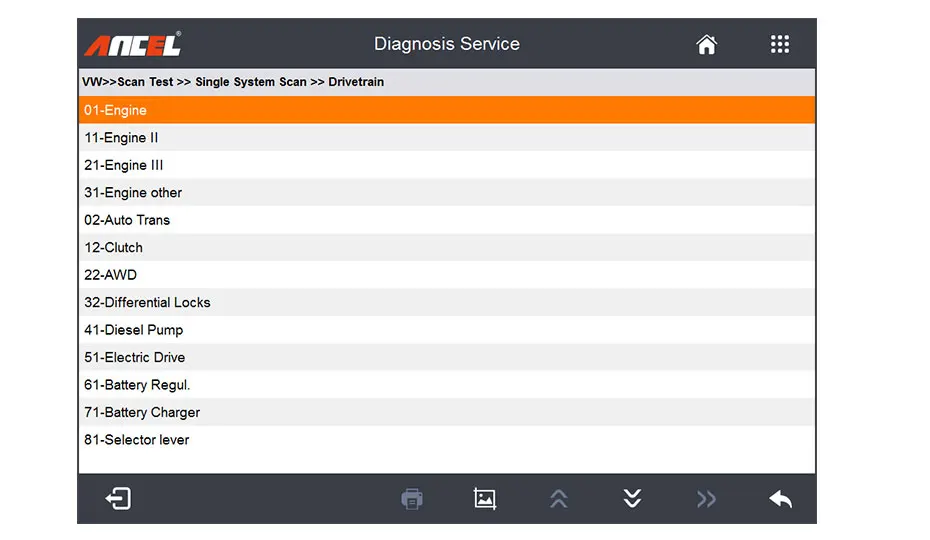Click the double-right next arrow icon
The image size is (930, 540).
pos(706,498)
